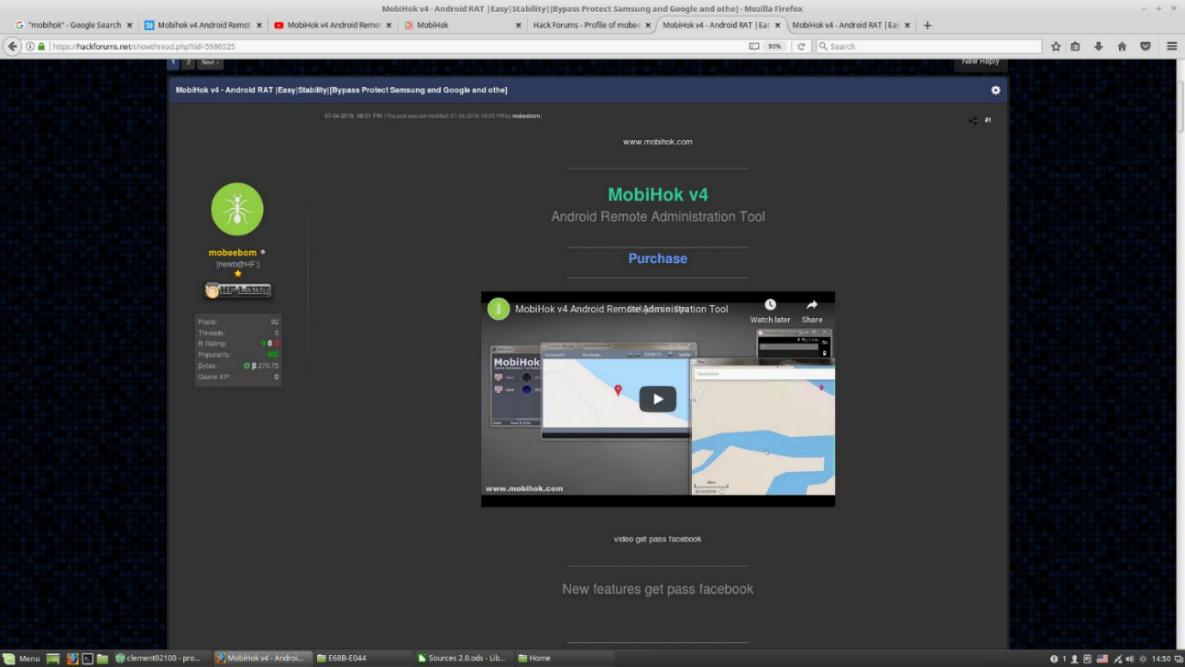Focus the Firefox Search input field
This screenshot has width=1185, height=667.
(930, 46)
